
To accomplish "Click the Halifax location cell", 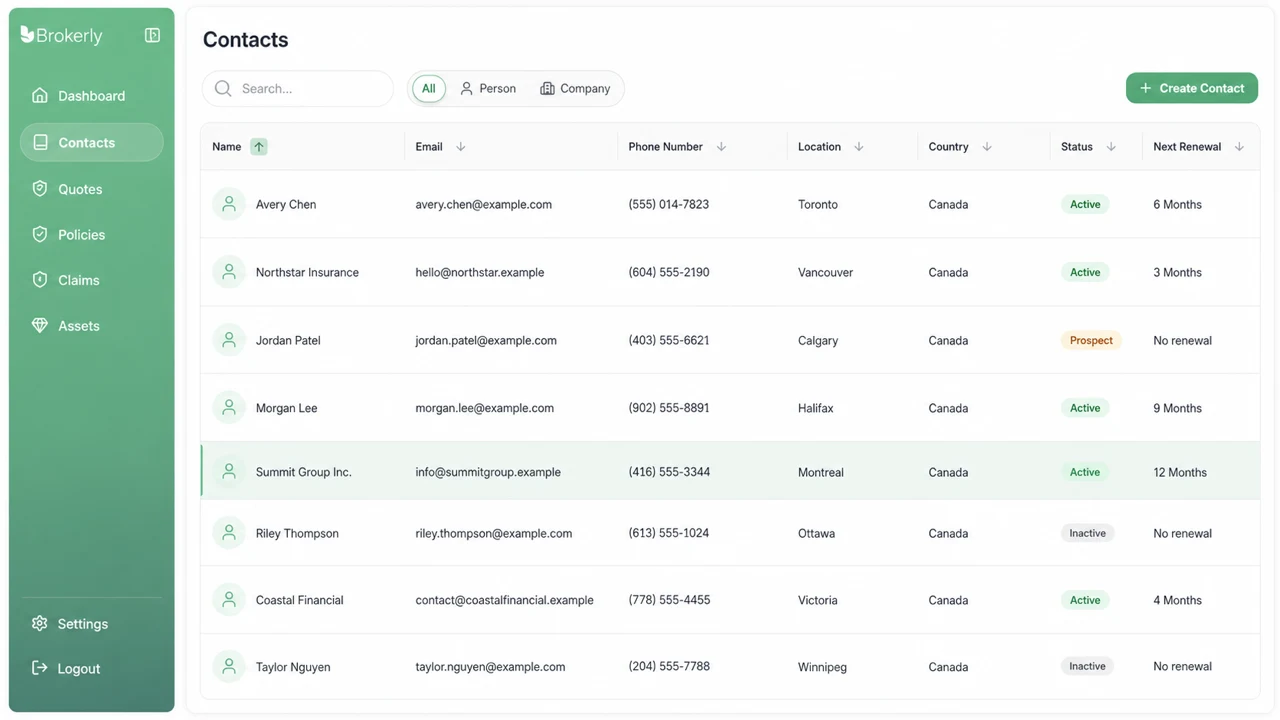I will pos(816,408).
